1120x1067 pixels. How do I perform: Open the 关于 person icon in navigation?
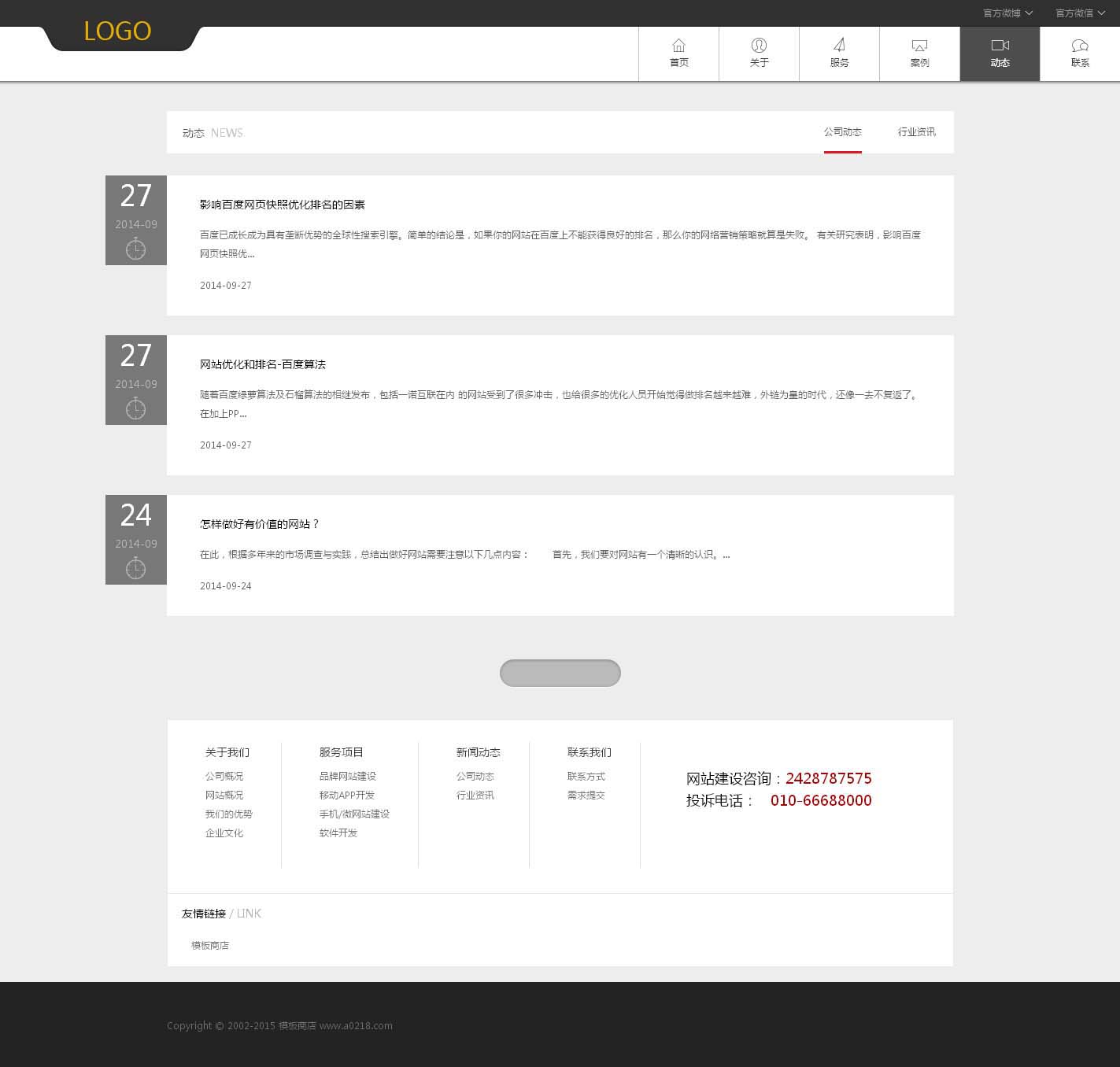(759, 46)
